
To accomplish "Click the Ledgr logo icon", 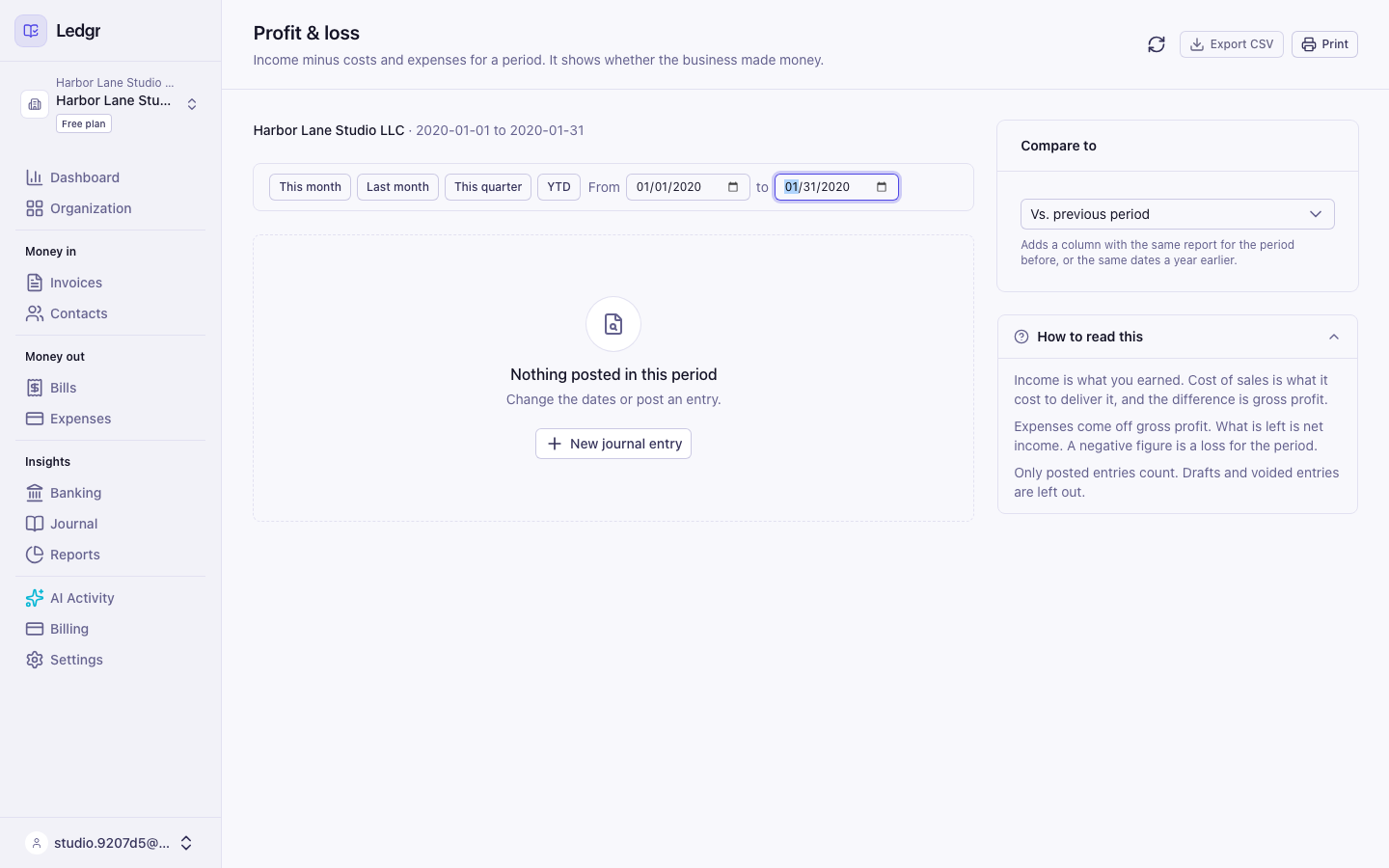I will [31, 31].
